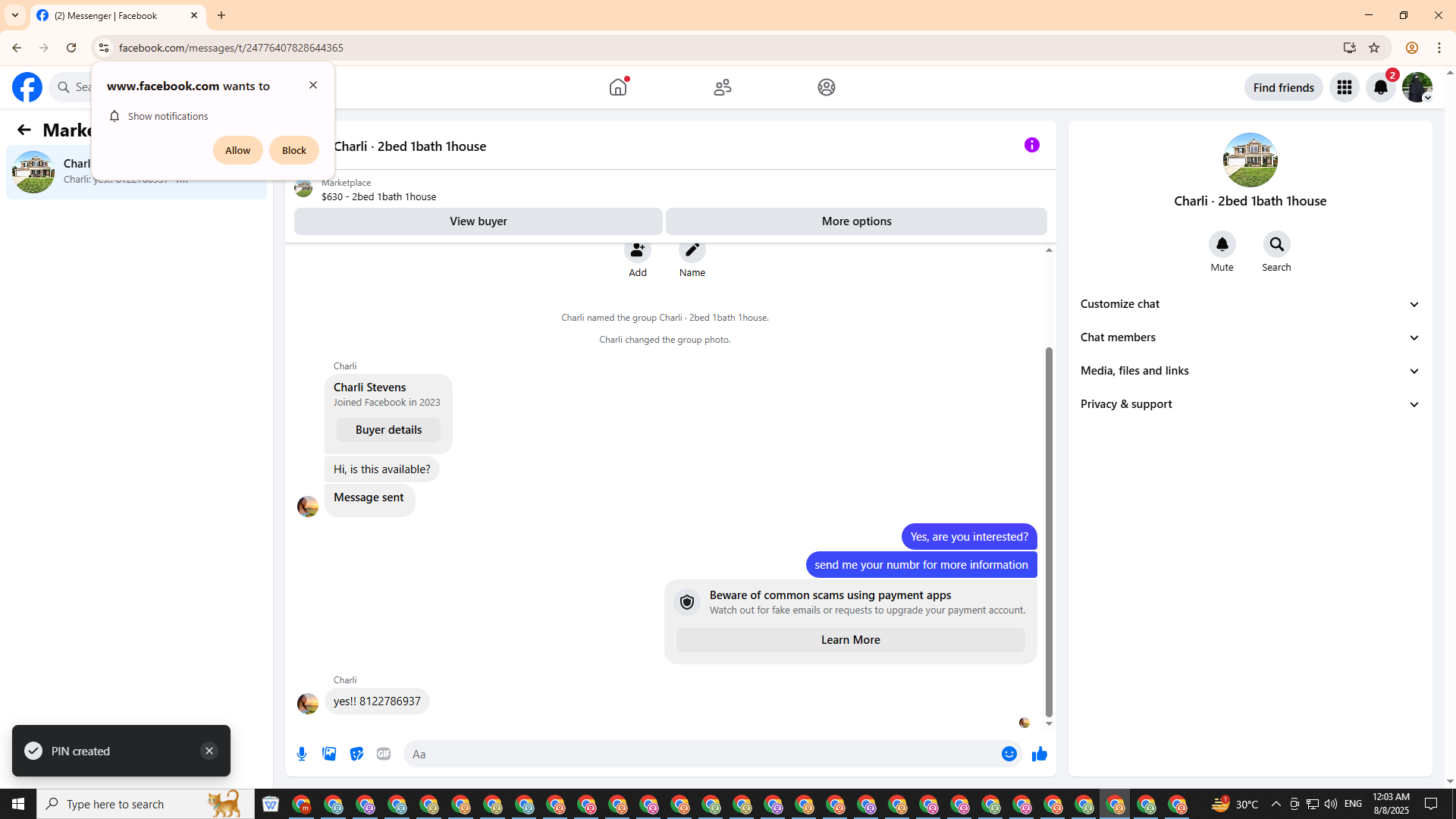Mute this conversation
1456x819 pixels.
coord(1222,245)
